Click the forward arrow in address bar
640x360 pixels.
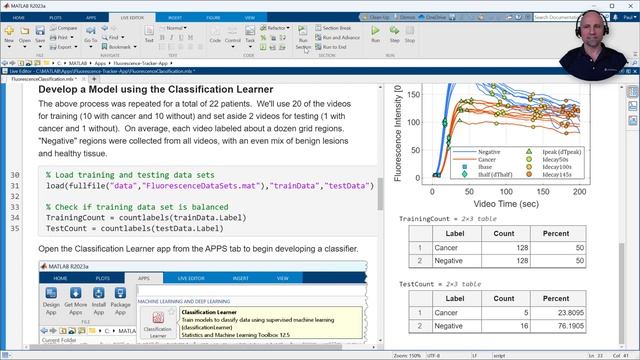coord(13,63)
